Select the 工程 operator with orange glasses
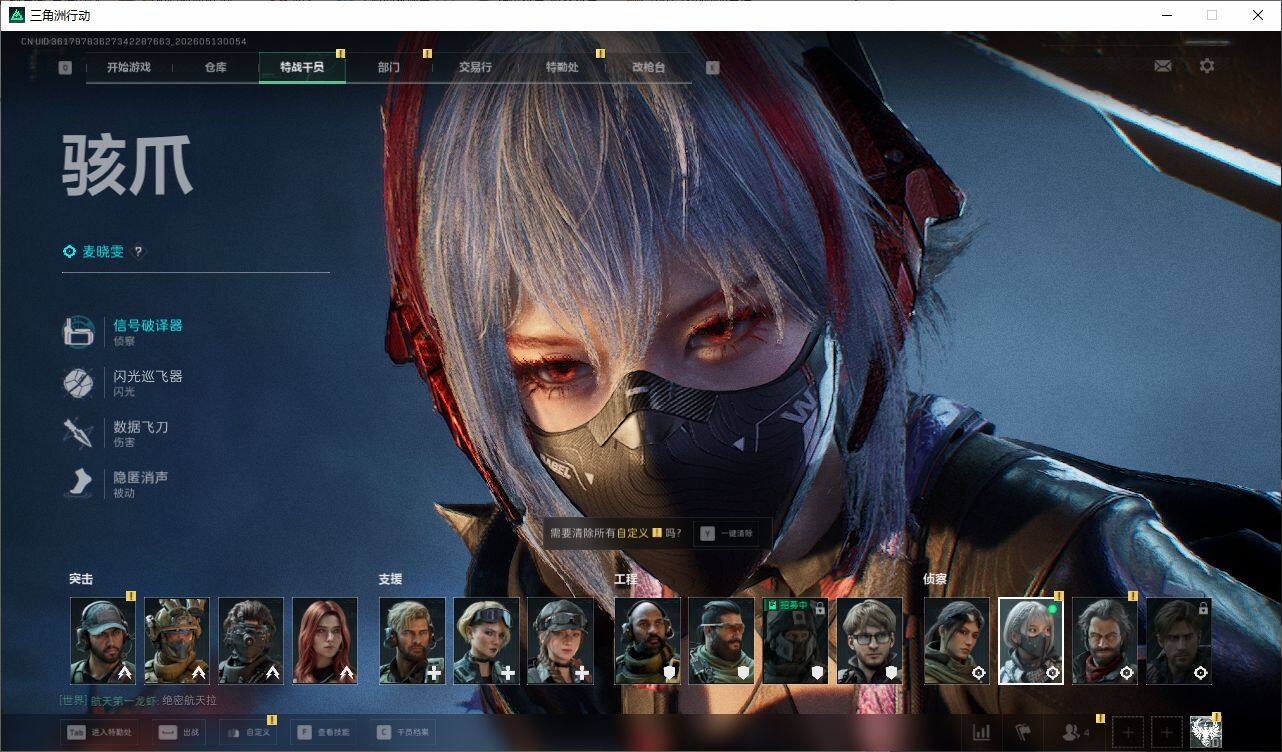Image resolution: width=1282 pixels, height=752 pixels. 721,641
